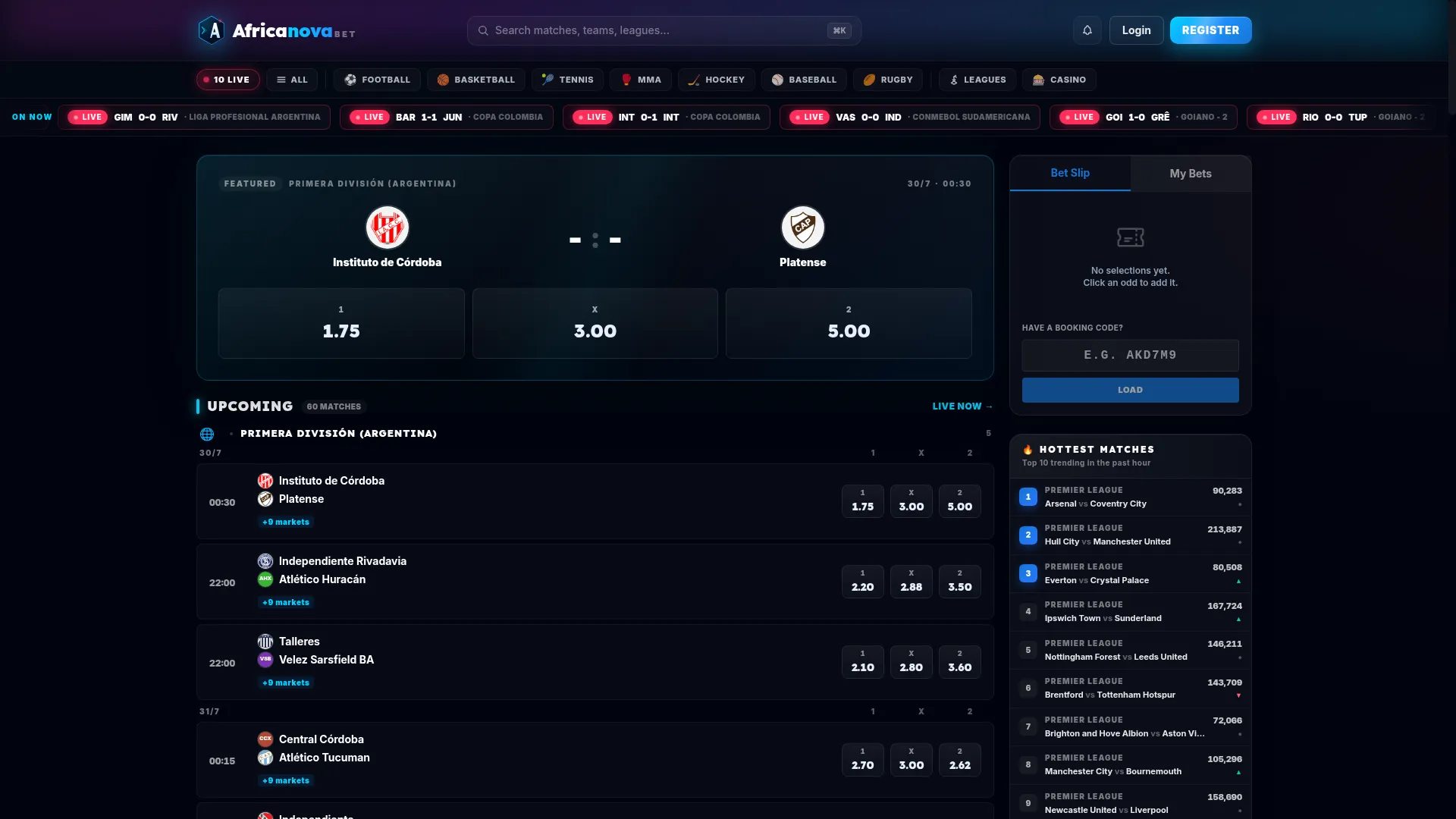This screenshot has height=819, width=1456.
Task: Click the Register button
Action: 1210,30
